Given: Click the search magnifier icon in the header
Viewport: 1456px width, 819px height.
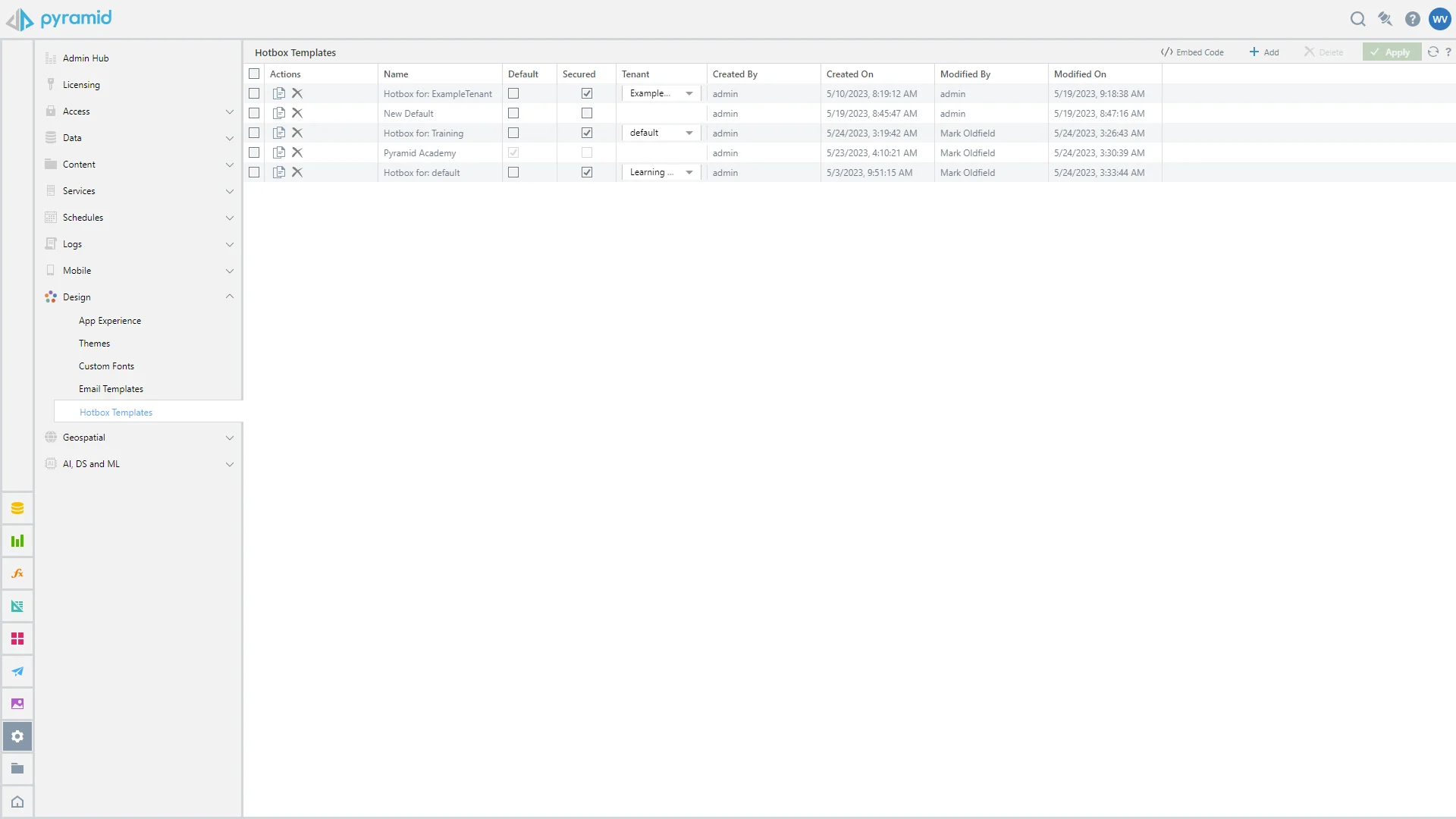Looking at the screenshot, I should tap(1357, 19).
